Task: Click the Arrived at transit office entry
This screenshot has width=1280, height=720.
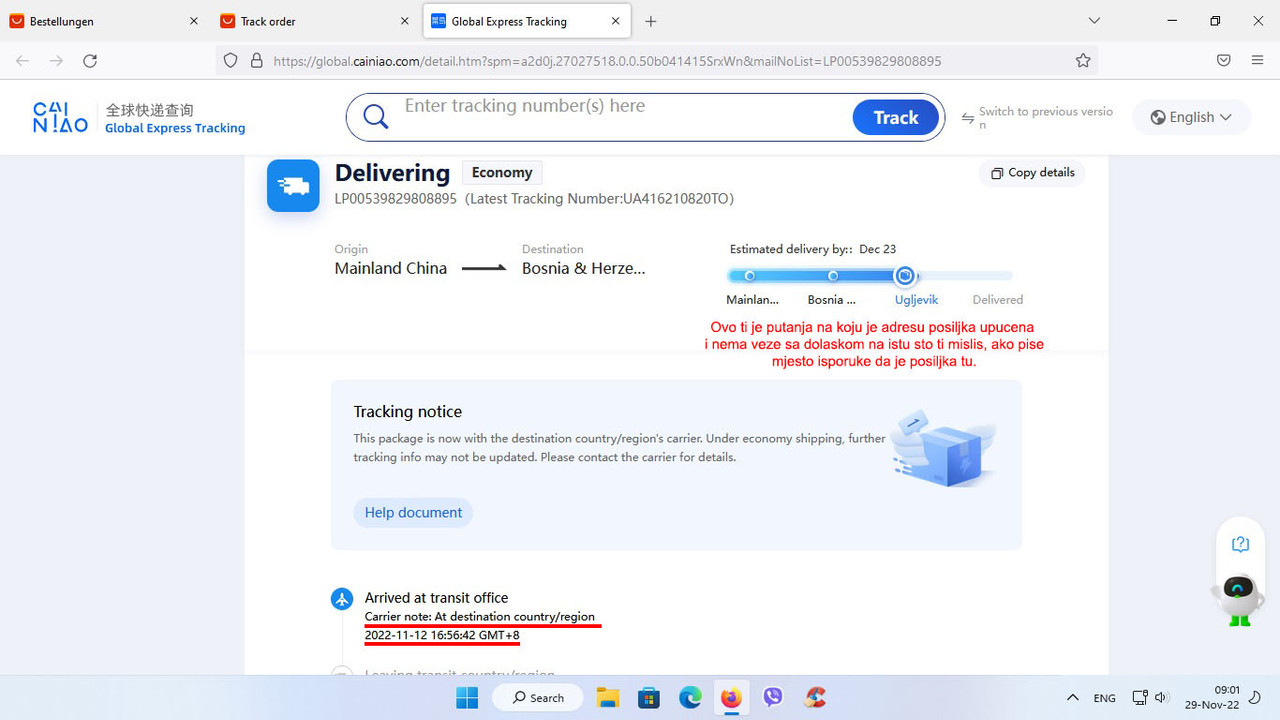Action: point(436,597)
